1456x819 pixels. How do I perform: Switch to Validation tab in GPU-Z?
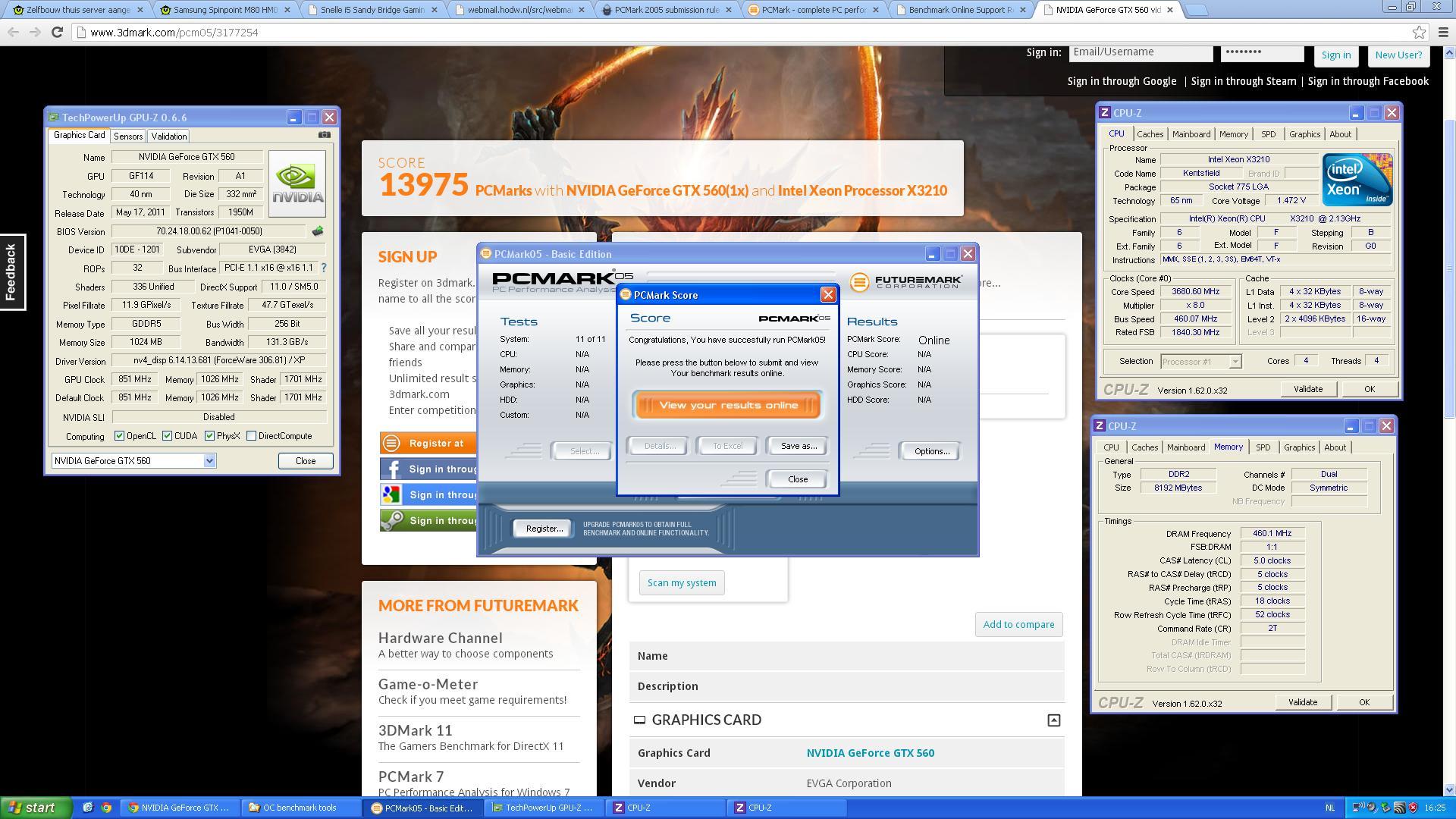pyautogui.click(x=168, y=136)
